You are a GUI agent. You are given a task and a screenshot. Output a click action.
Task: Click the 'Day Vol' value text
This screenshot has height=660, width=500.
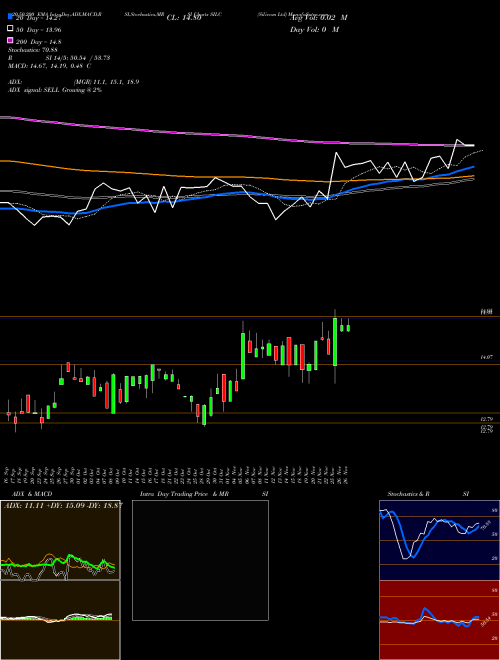coord(314,29)
